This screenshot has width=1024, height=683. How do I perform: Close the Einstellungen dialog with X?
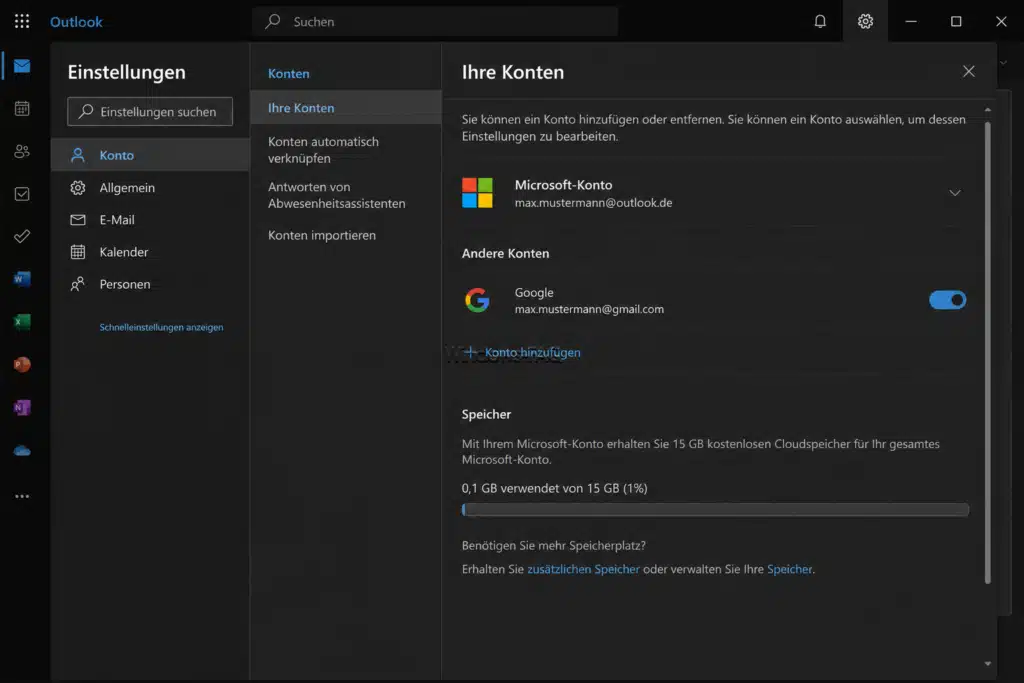tap(968, 71)
